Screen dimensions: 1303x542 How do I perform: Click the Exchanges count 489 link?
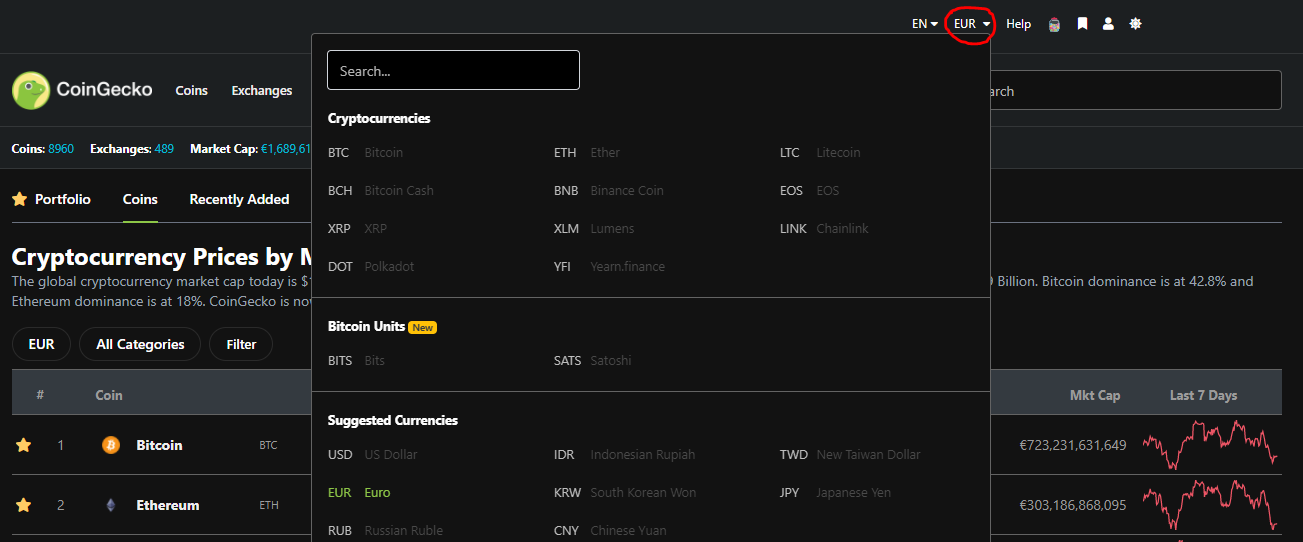pyautogui.click(x=164, y=149)
